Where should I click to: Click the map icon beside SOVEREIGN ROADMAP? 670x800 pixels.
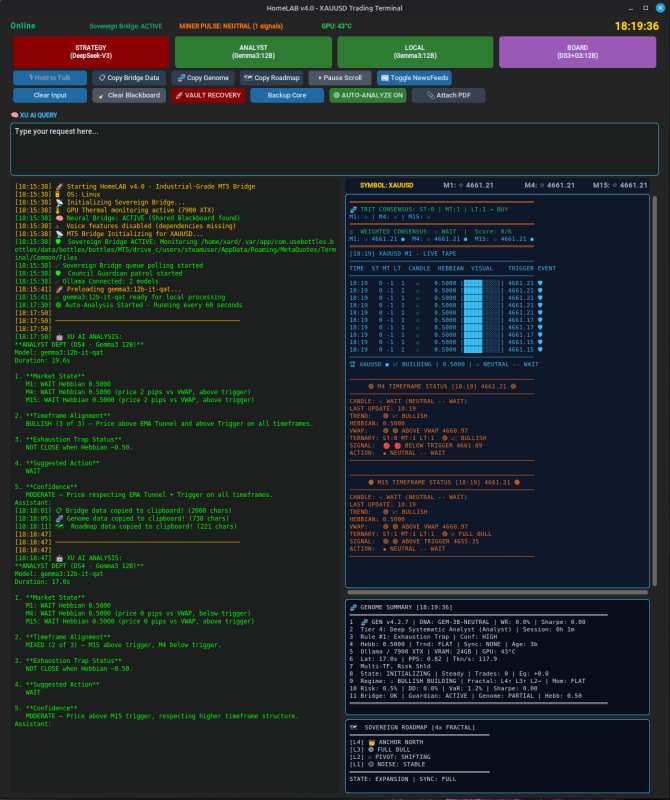point(353,727)
